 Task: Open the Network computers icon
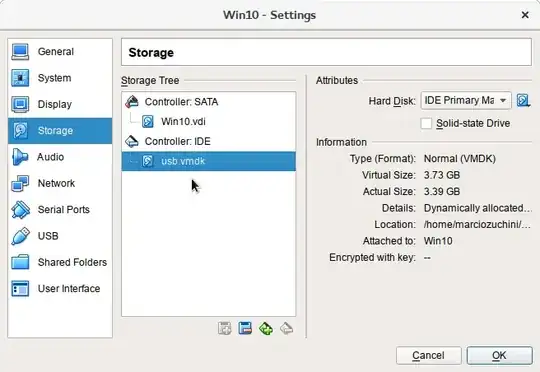click(x=20, y=183)
